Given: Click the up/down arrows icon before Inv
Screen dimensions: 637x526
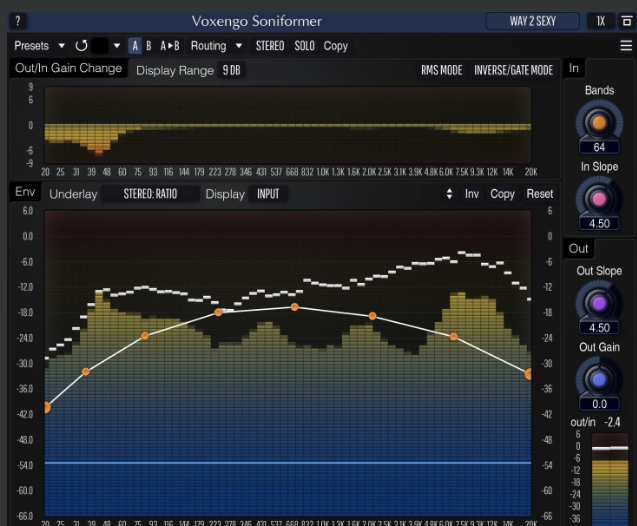Looking at the screenshot, I should 449,194.
